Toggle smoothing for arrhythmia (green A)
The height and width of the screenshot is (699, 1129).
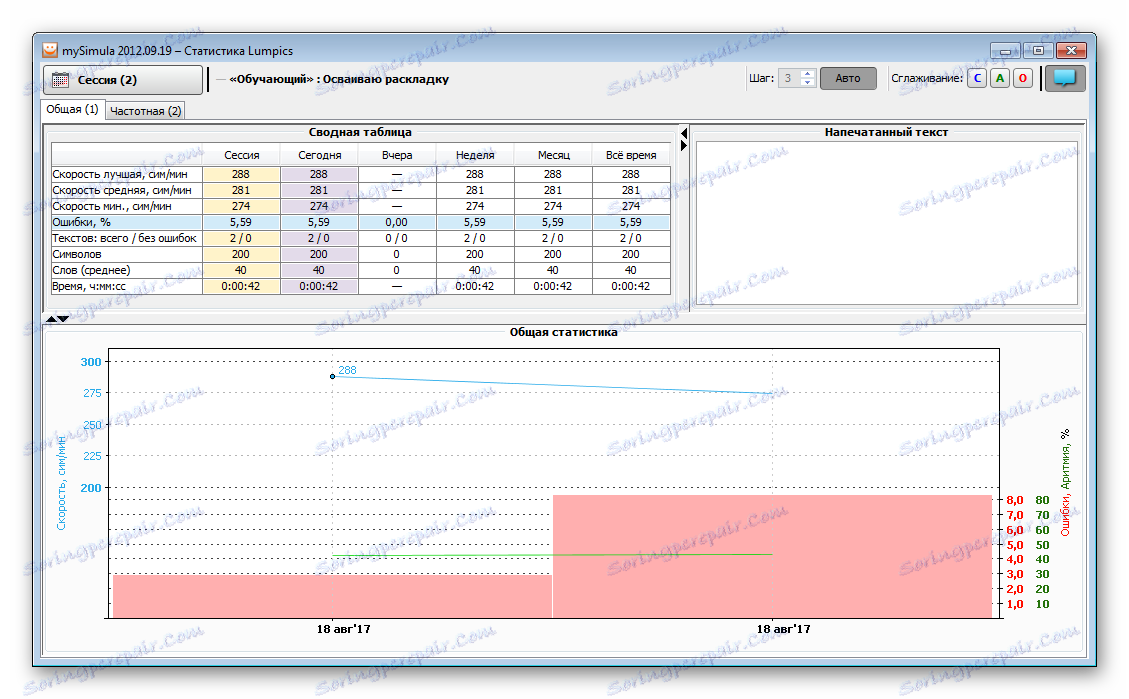pyautogui.click(x=999, y=78)
